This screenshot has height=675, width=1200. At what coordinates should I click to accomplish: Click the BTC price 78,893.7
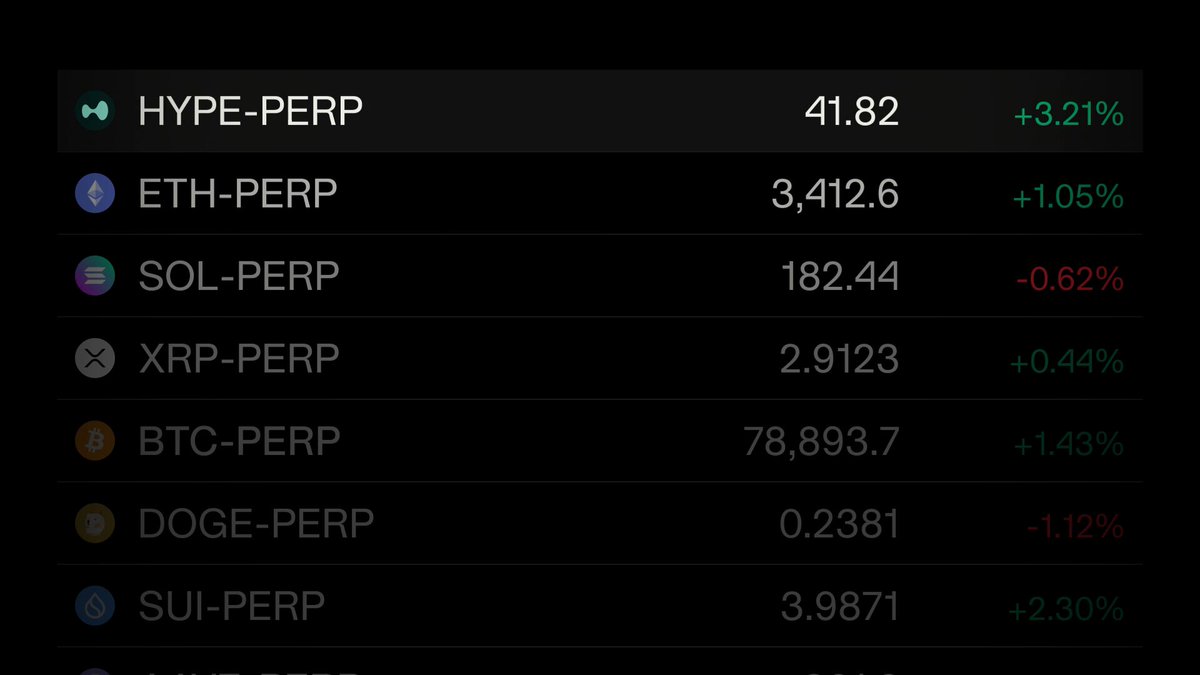click(x=822, y=441)
